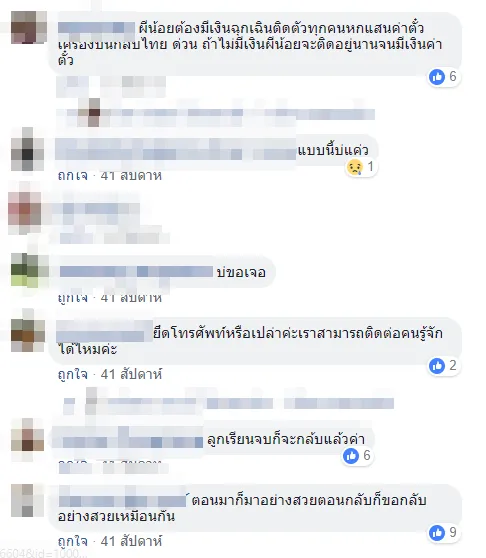Screen dimensions: 486x558
Task: Click blurred commenter name before ผีน้อยต้องมีเงิน
Action: point(96,28)
